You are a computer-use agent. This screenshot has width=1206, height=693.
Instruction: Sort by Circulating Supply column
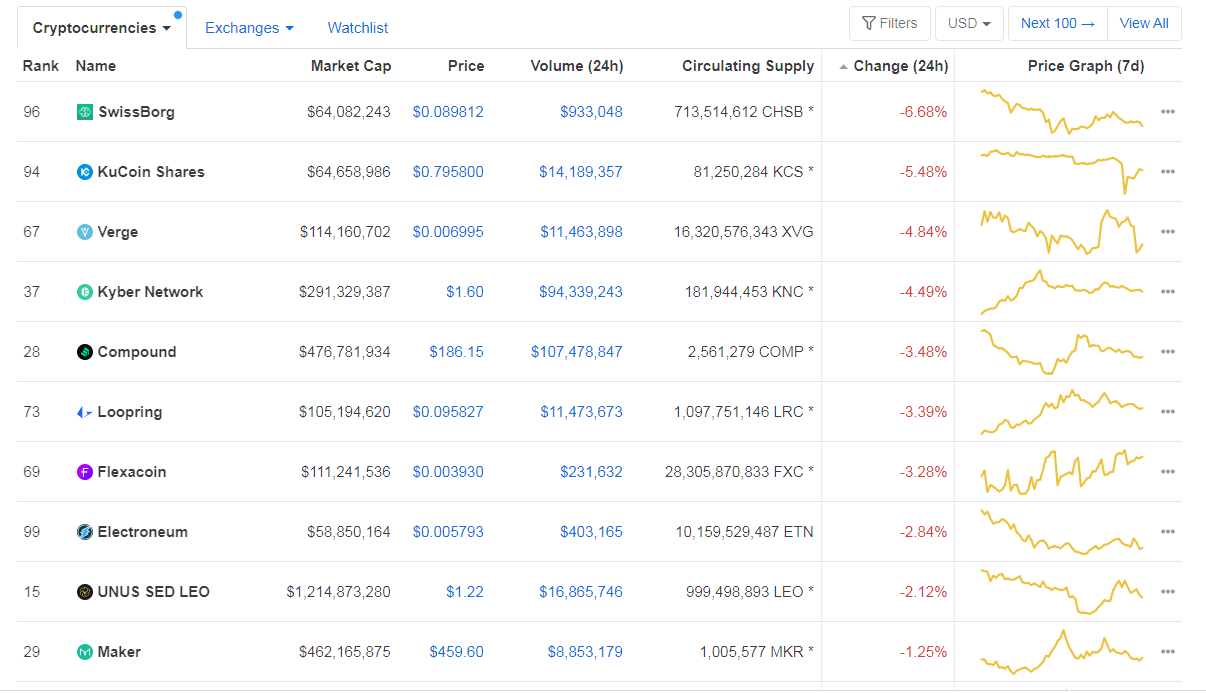[x=748, y=66]
